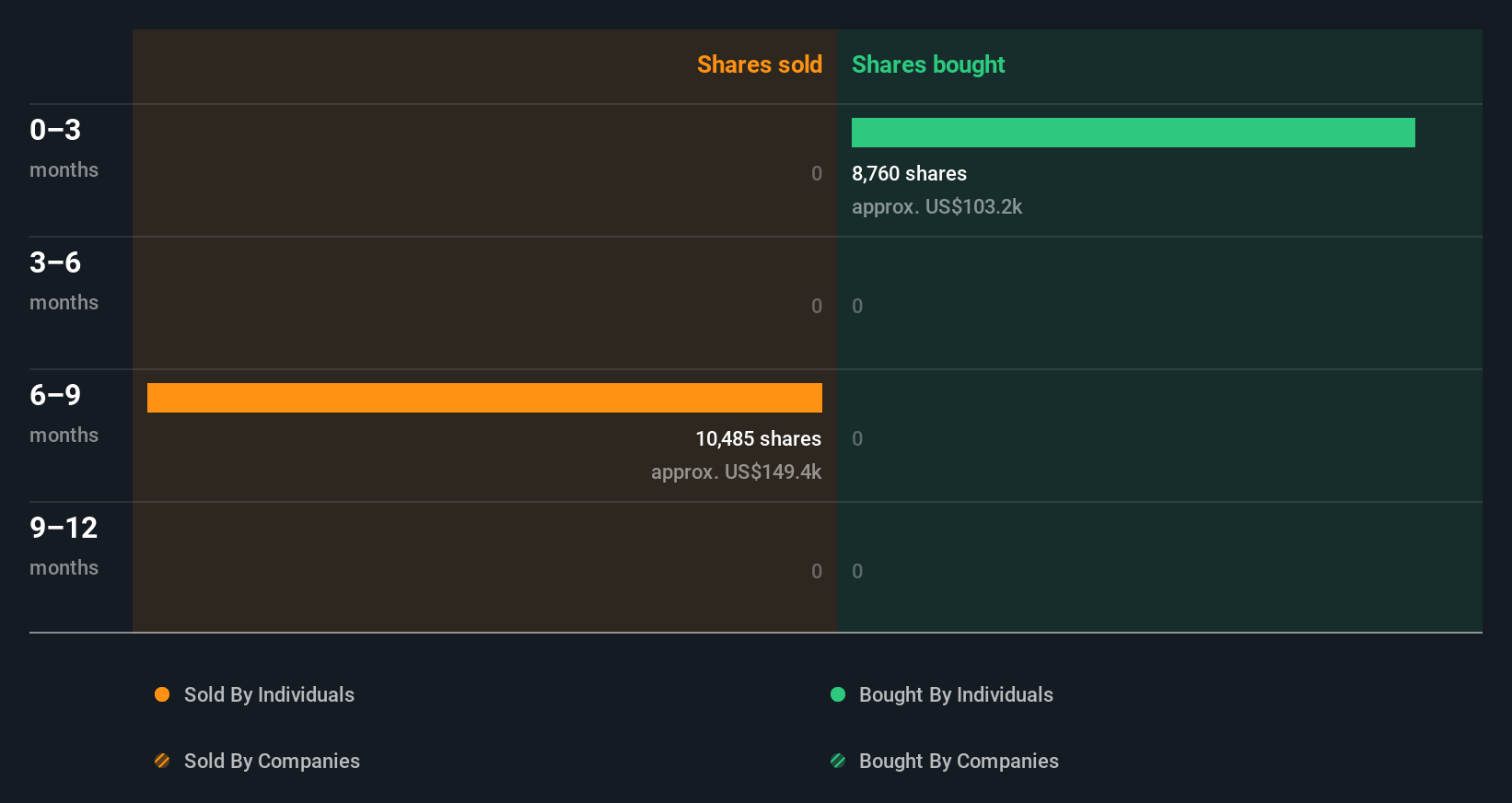The height and width of the screenshot is (803, 1512).
Task: Select the Sold By Companies legend label
Action: coord(272,761)
